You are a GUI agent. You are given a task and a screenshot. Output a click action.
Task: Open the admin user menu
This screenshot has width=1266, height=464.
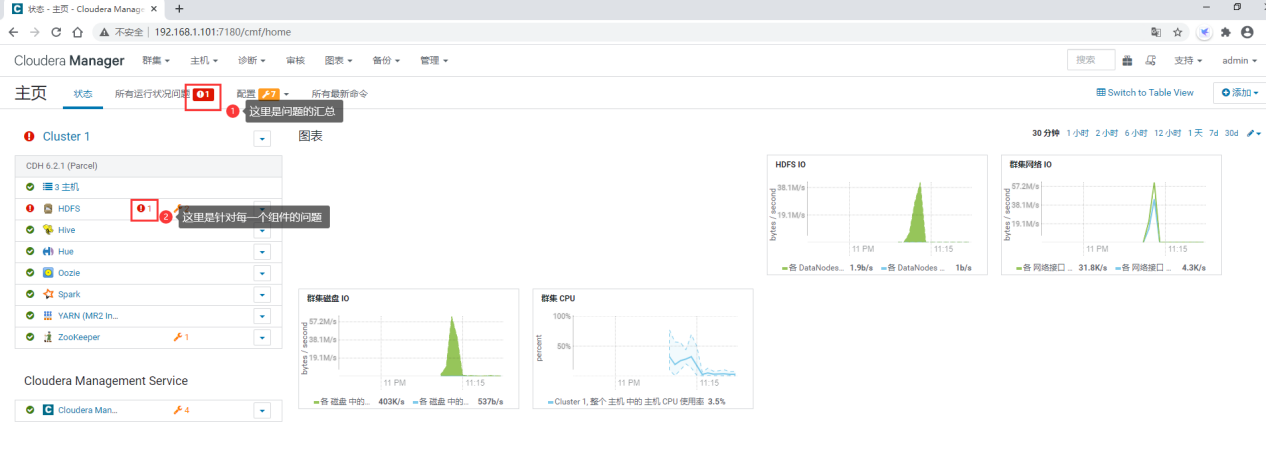point(1241,60)
